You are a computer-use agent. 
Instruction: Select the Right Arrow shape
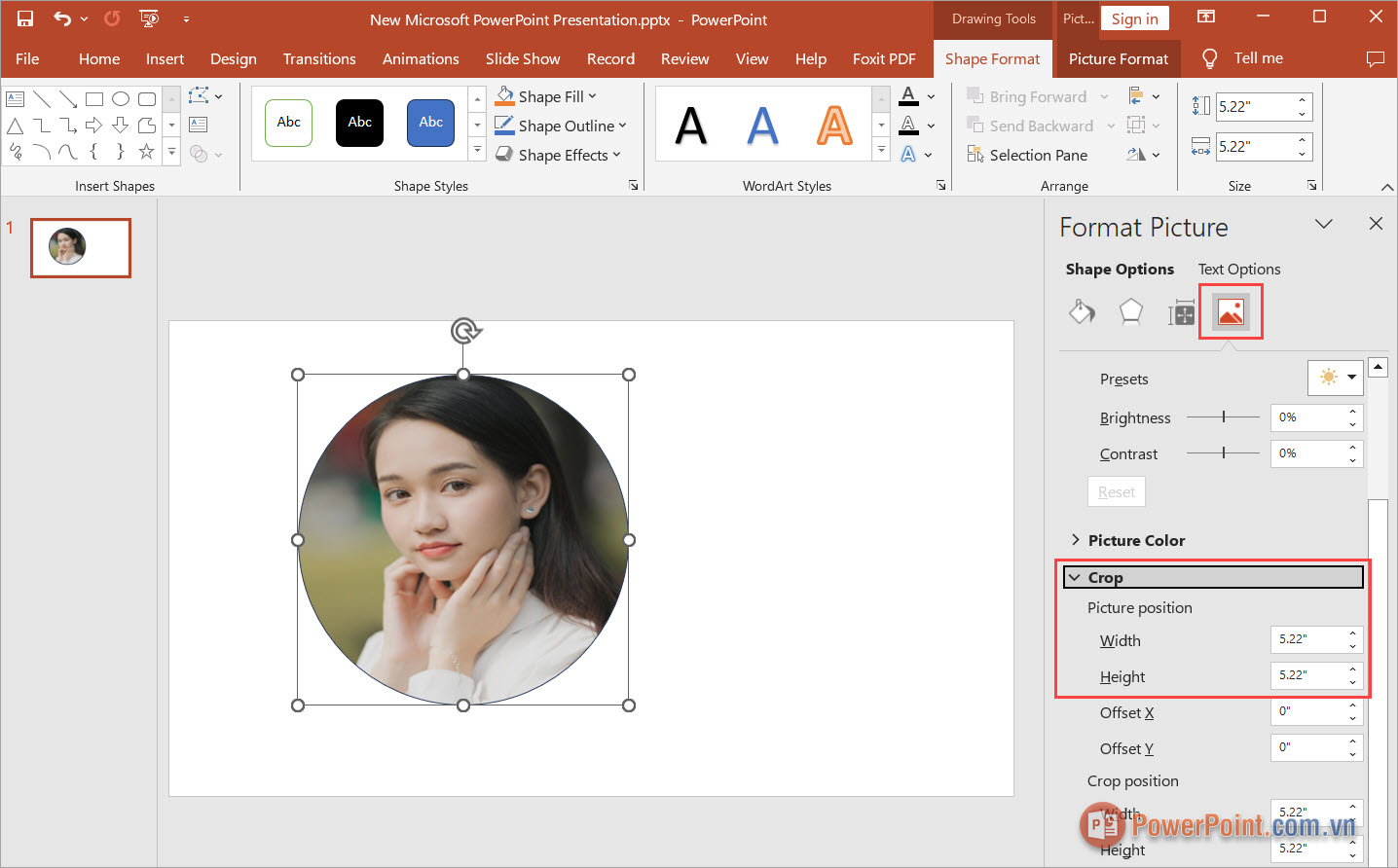94,125
